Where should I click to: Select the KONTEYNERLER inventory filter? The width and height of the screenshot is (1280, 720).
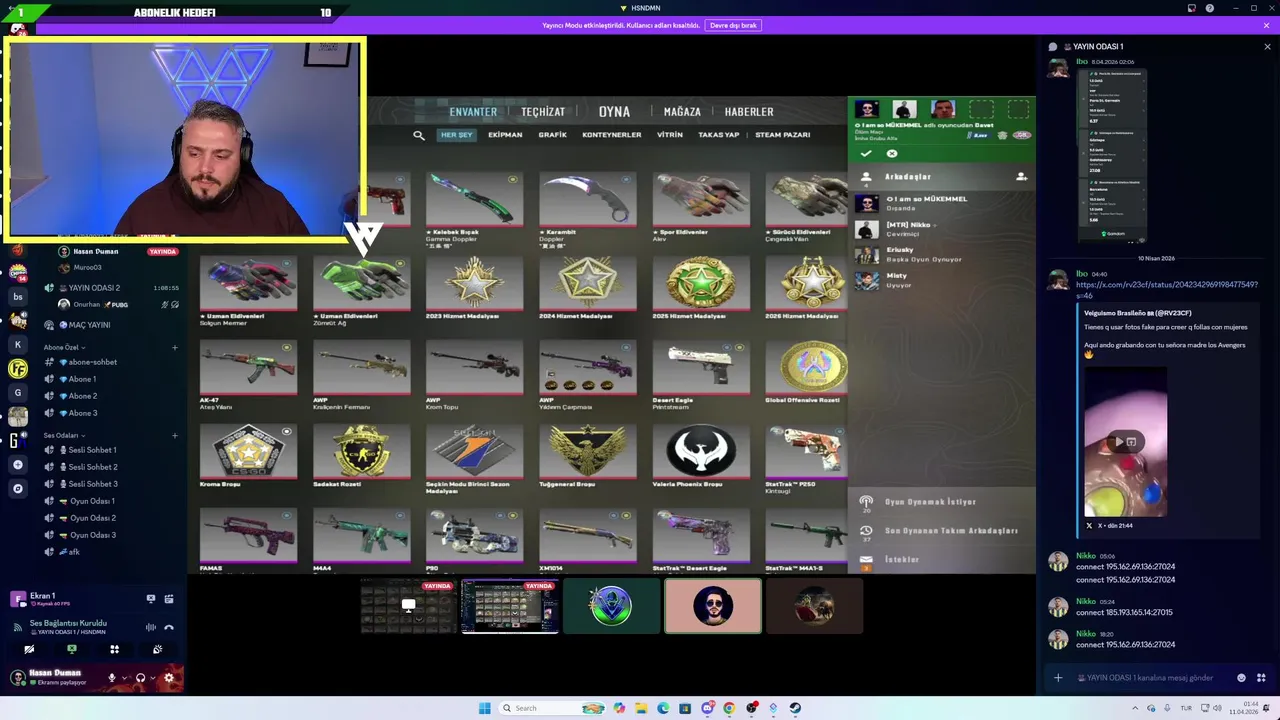(x=612, y=135)
